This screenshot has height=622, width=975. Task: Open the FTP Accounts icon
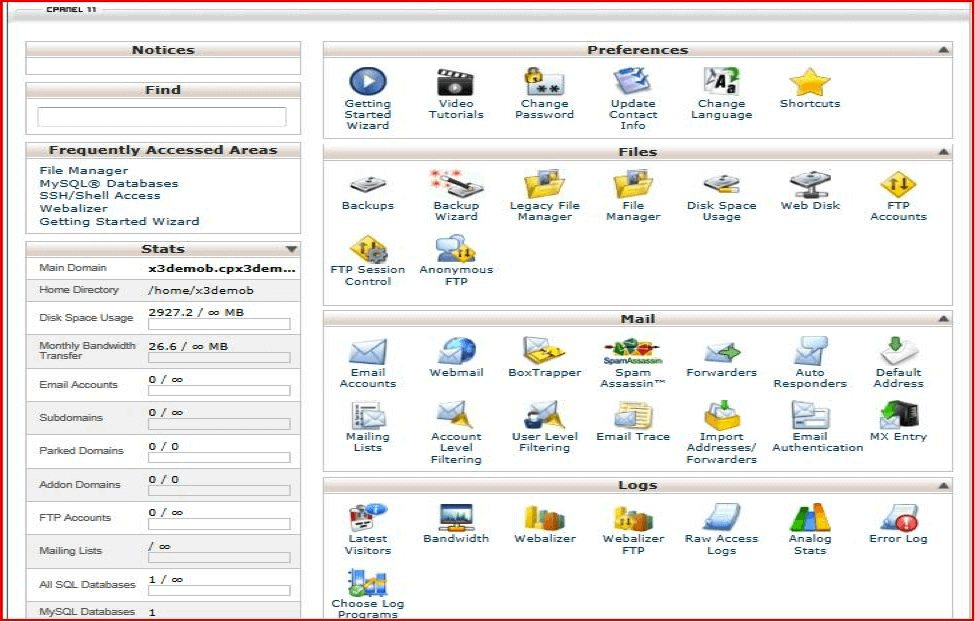tap(898, 183)
